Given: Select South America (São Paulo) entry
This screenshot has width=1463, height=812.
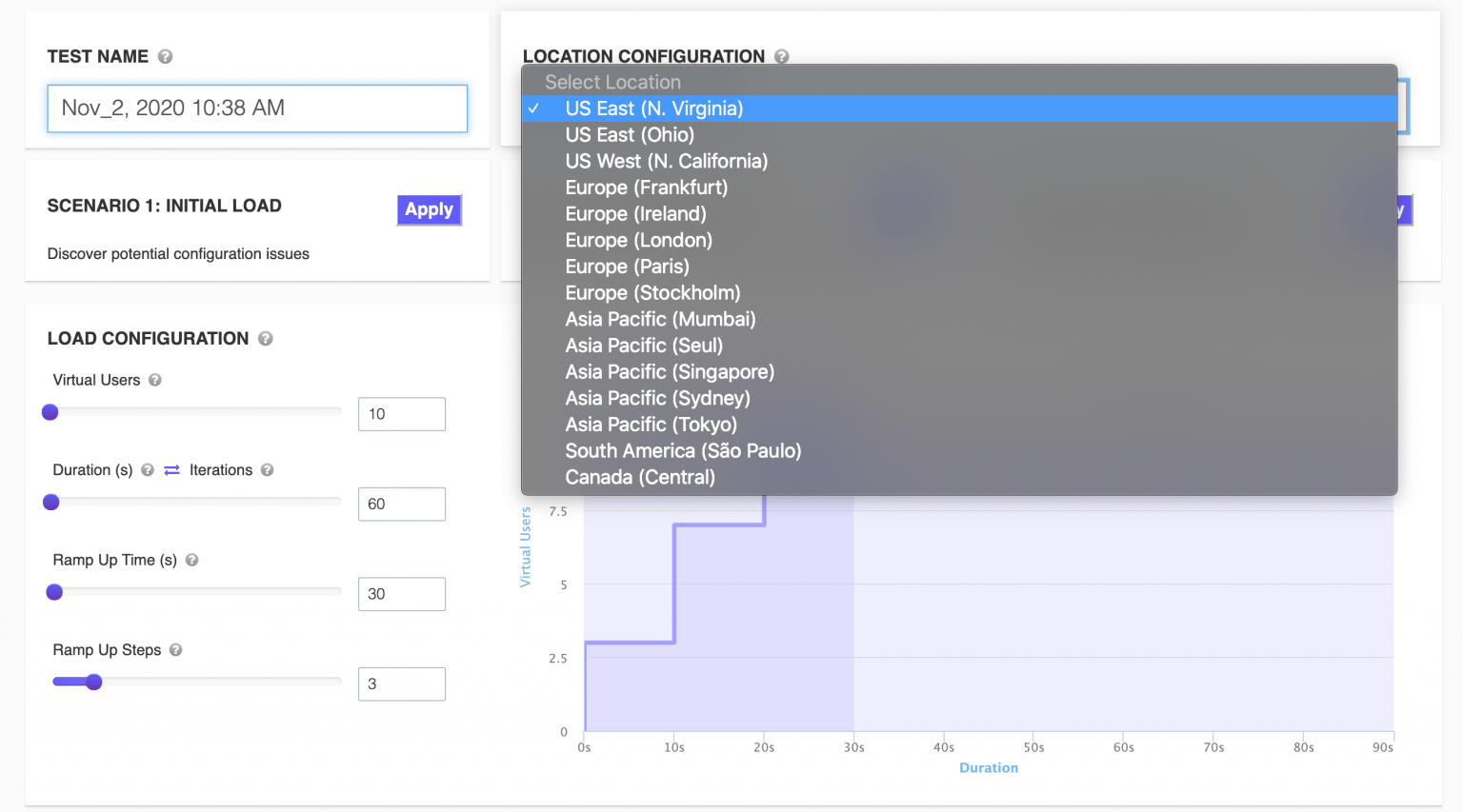Looking at the screenshot, I should [683, 451].
